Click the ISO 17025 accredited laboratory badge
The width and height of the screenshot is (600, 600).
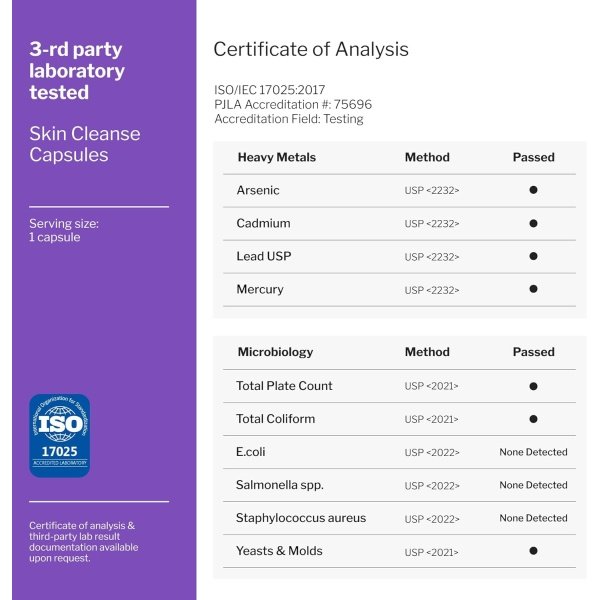click(59, 435)
